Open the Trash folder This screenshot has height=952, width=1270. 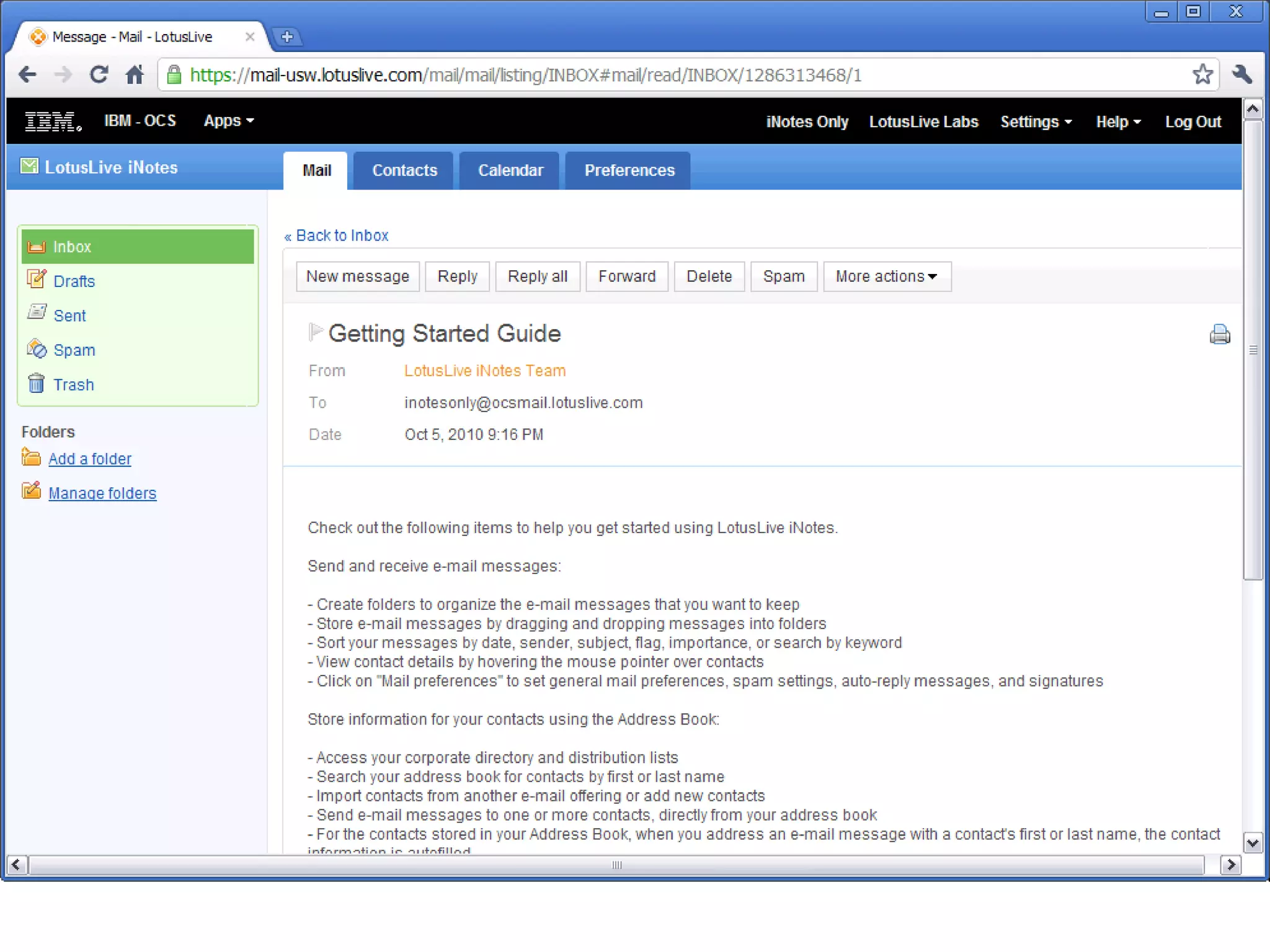tap(73, 384)
